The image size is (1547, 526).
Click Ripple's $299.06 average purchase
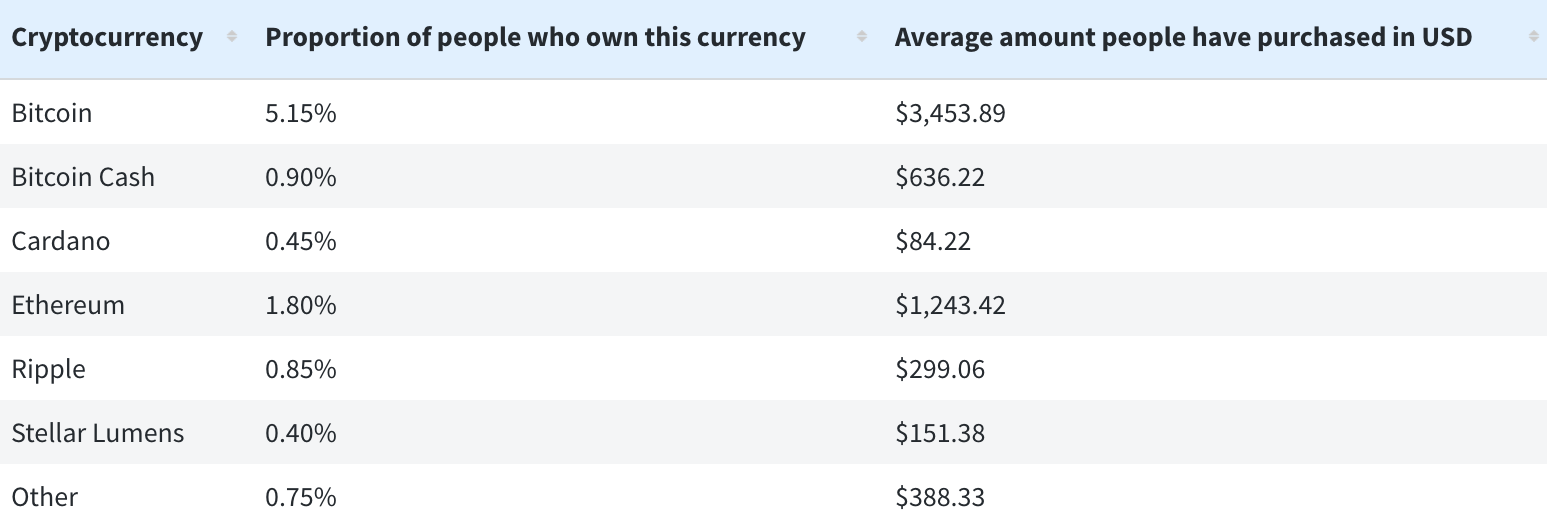tap(940, 369)
